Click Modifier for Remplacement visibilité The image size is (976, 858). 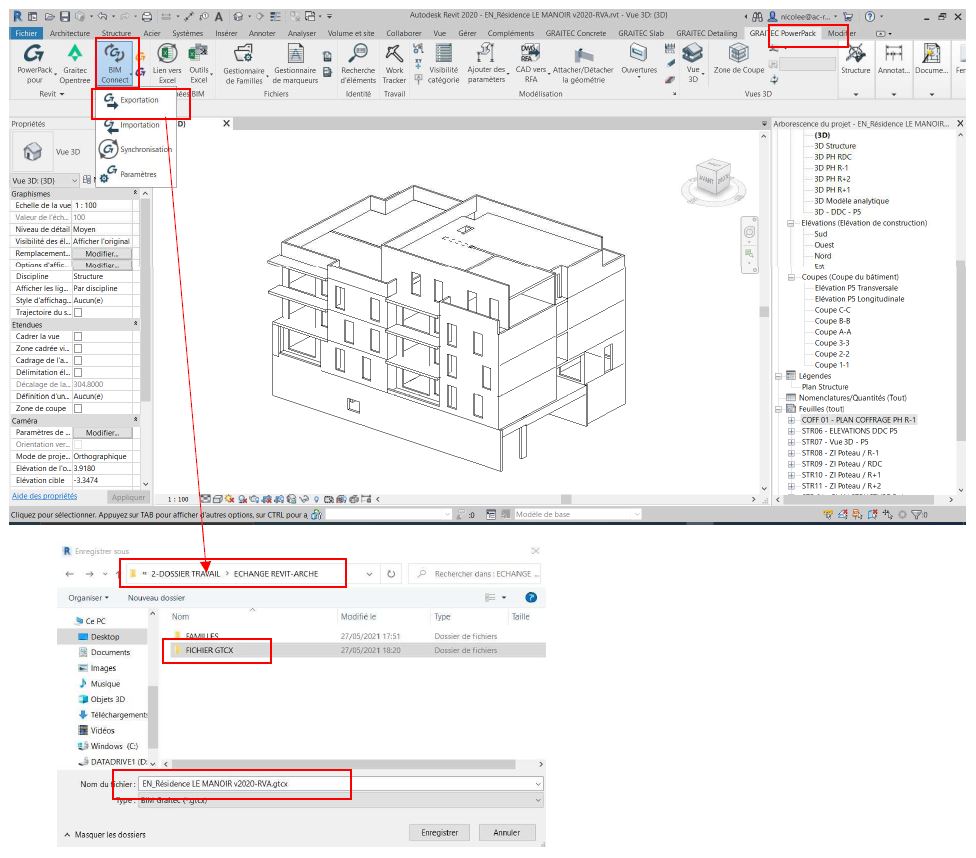[101, 253]
